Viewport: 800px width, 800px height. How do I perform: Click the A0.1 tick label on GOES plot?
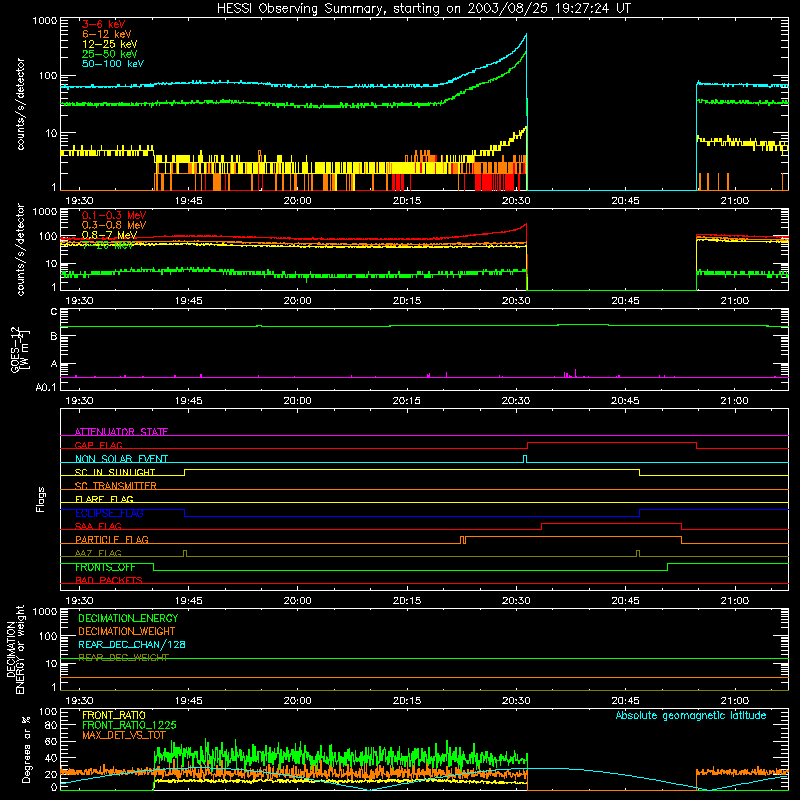(46, 388)
